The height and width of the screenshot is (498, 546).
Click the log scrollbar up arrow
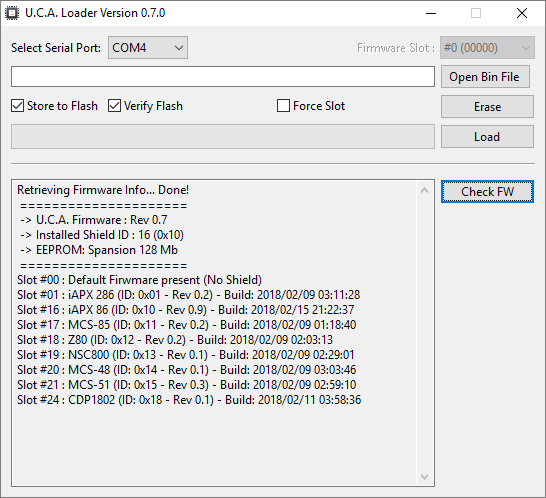tap(424, 190)
